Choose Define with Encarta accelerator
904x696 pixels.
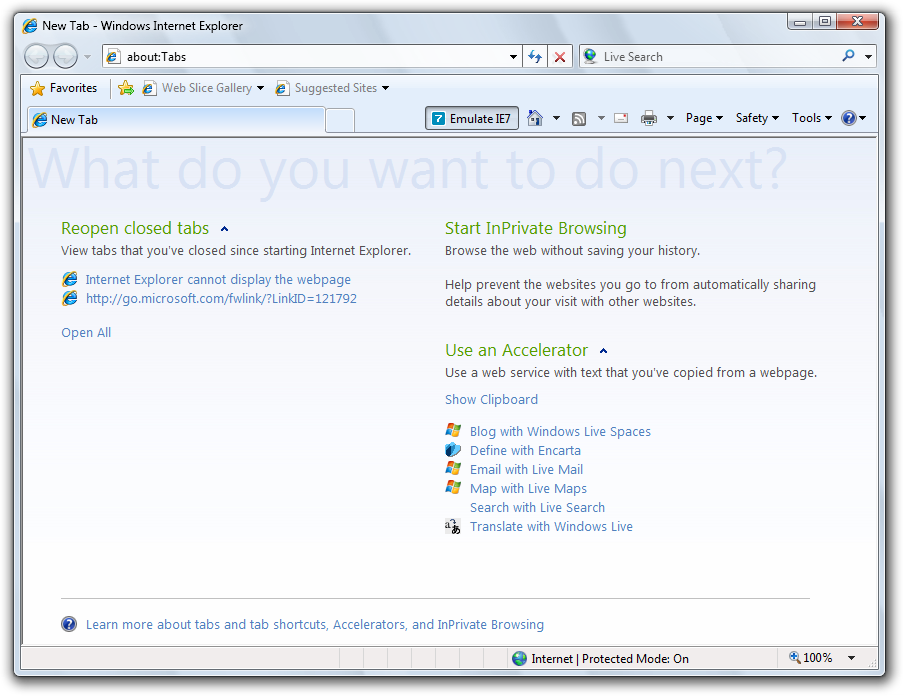(525, 450)
